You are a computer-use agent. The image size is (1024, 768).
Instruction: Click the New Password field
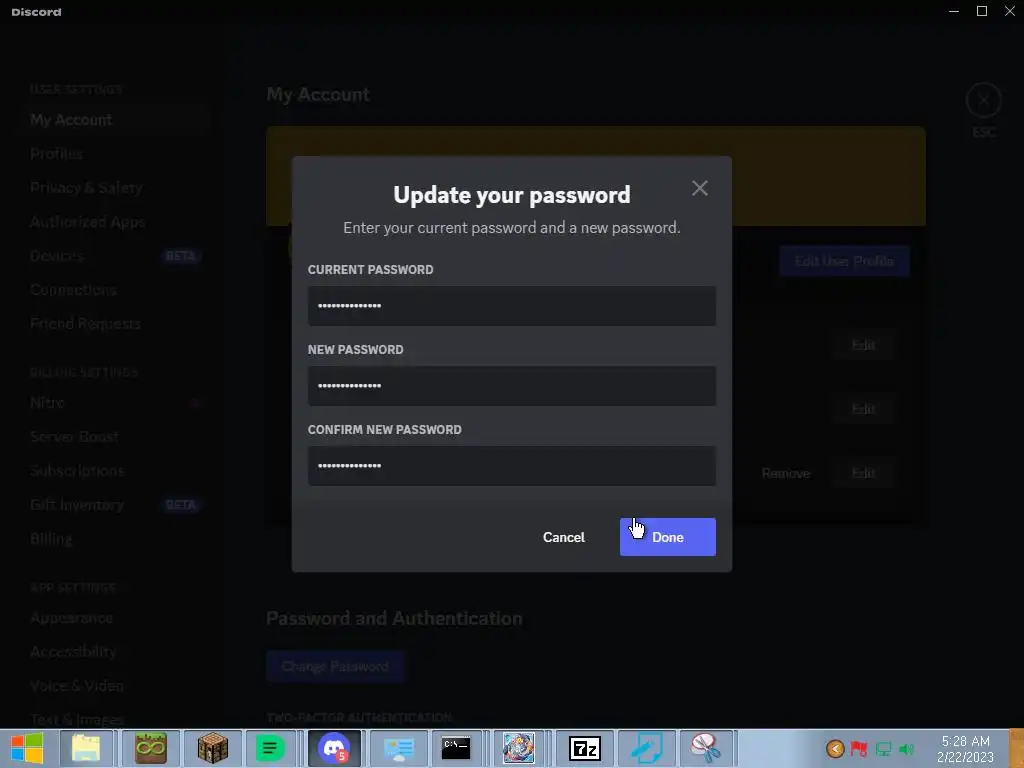click(x=511, y=386)
